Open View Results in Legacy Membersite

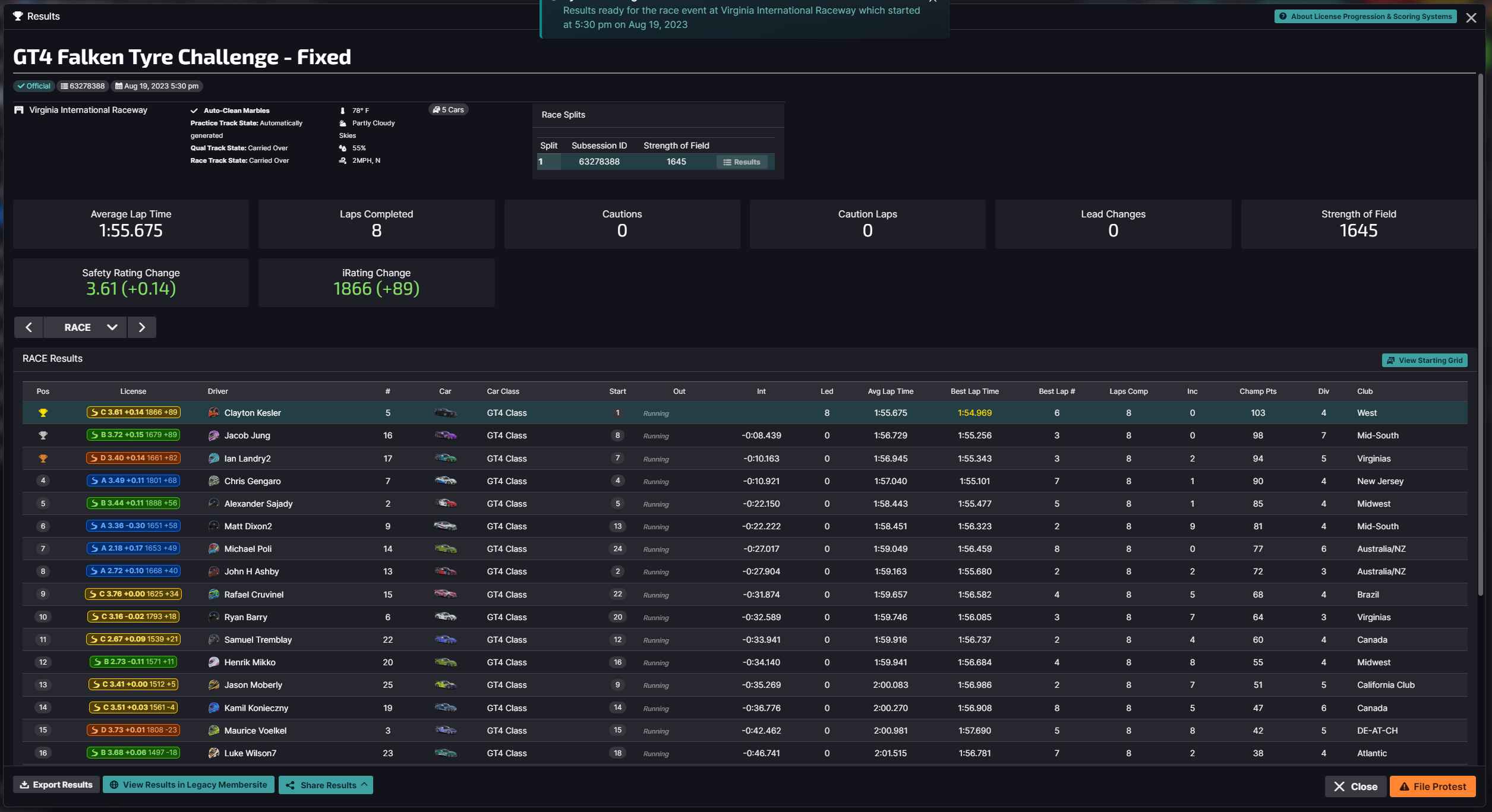pyautogui.click(x=188, y=785)
